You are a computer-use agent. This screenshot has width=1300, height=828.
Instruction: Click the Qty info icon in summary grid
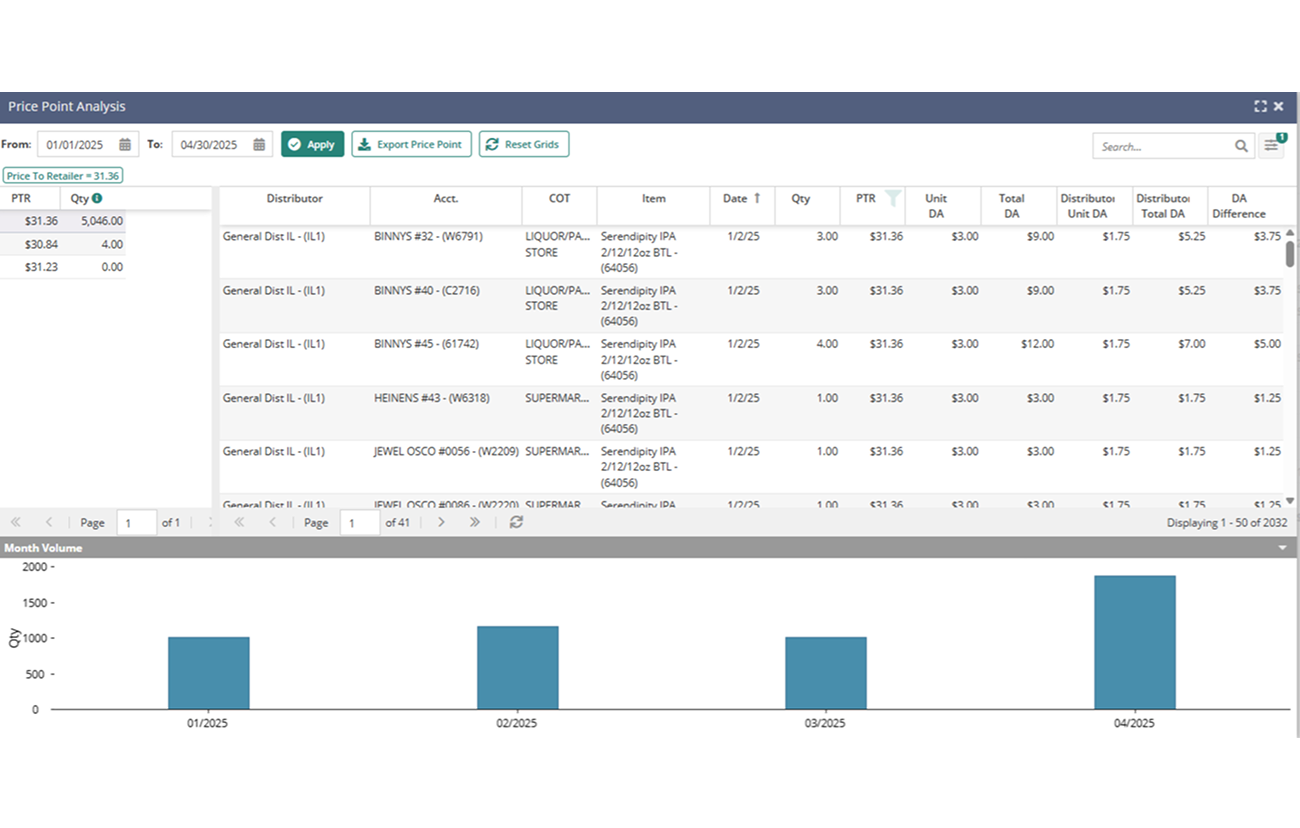pyautogui.click(x=97, y=198)
